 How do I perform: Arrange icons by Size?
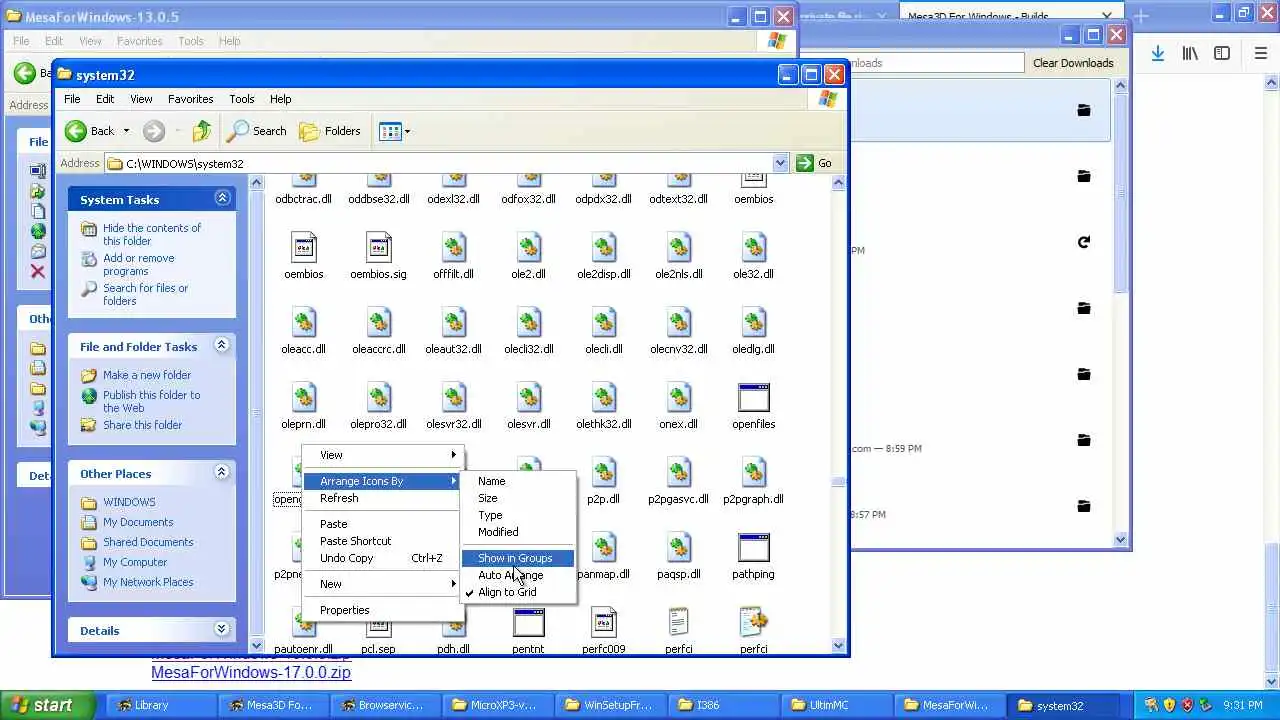[518, 498]
